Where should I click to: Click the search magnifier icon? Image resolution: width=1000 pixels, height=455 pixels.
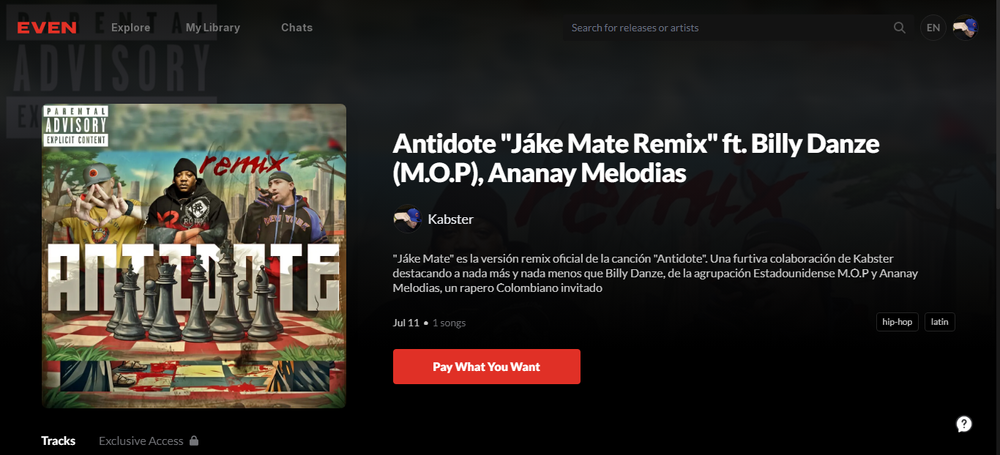pyautogui.click(x=899, y=27)
